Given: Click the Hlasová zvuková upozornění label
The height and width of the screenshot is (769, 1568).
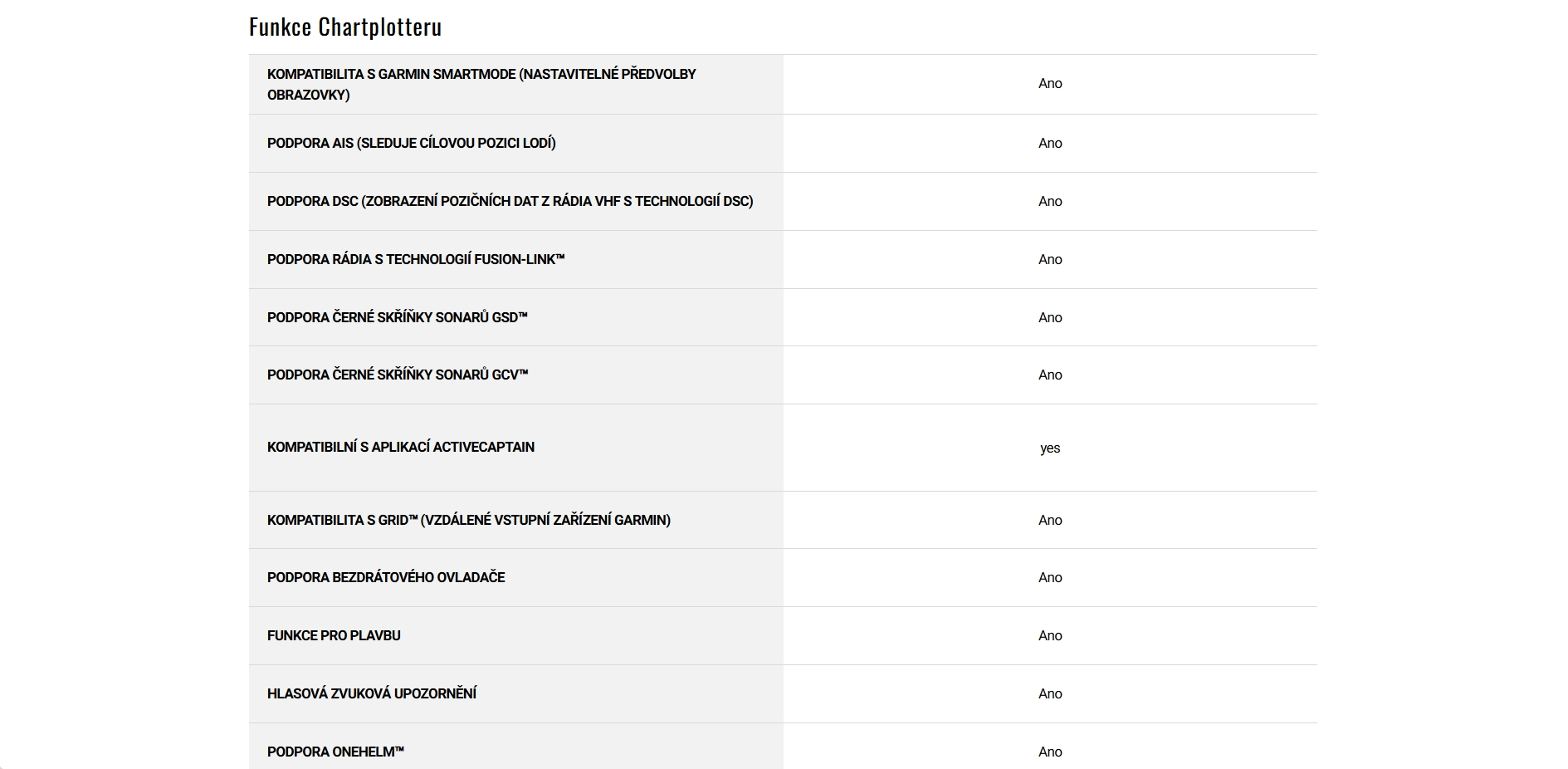Looking at the screenshot, I should [x=371, y=693].
